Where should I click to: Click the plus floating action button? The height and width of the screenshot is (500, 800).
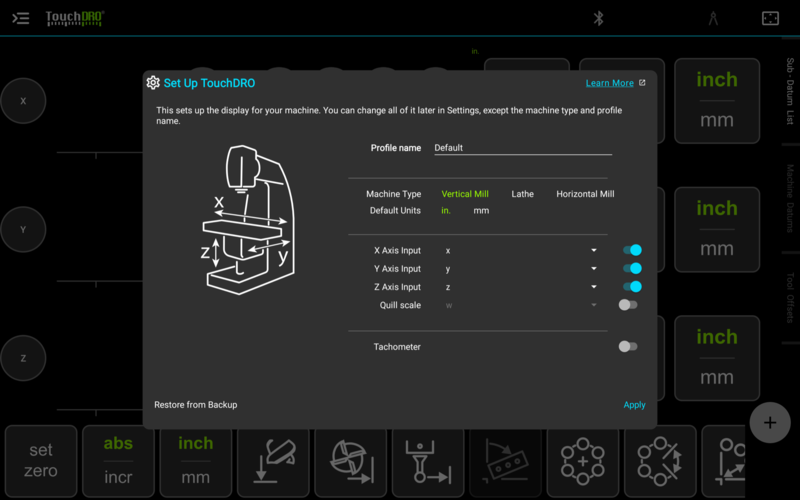coord(770,422)
